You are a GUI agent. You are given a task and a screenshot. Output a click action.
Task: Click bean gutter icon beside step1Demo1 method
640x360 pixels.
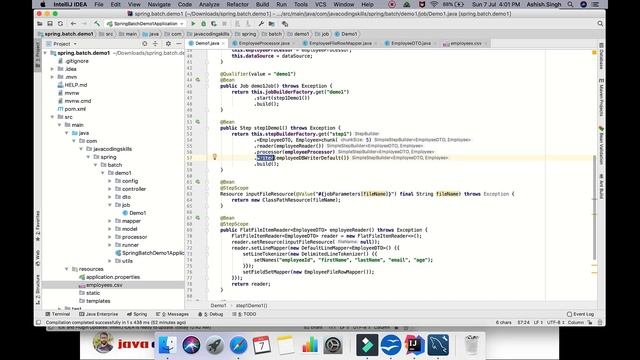point(198,122)
